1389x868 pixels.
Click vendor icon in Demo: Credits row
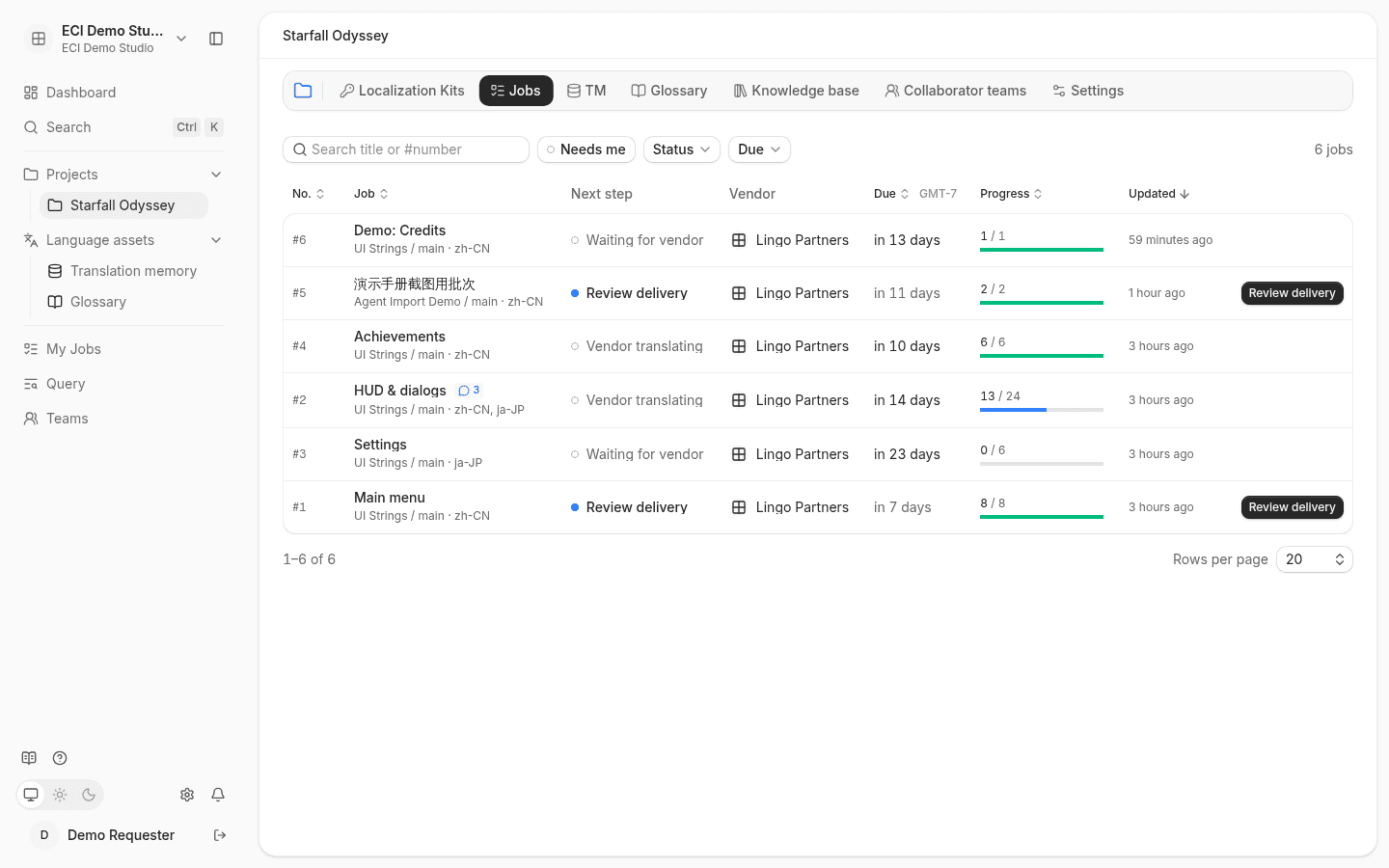739,240
